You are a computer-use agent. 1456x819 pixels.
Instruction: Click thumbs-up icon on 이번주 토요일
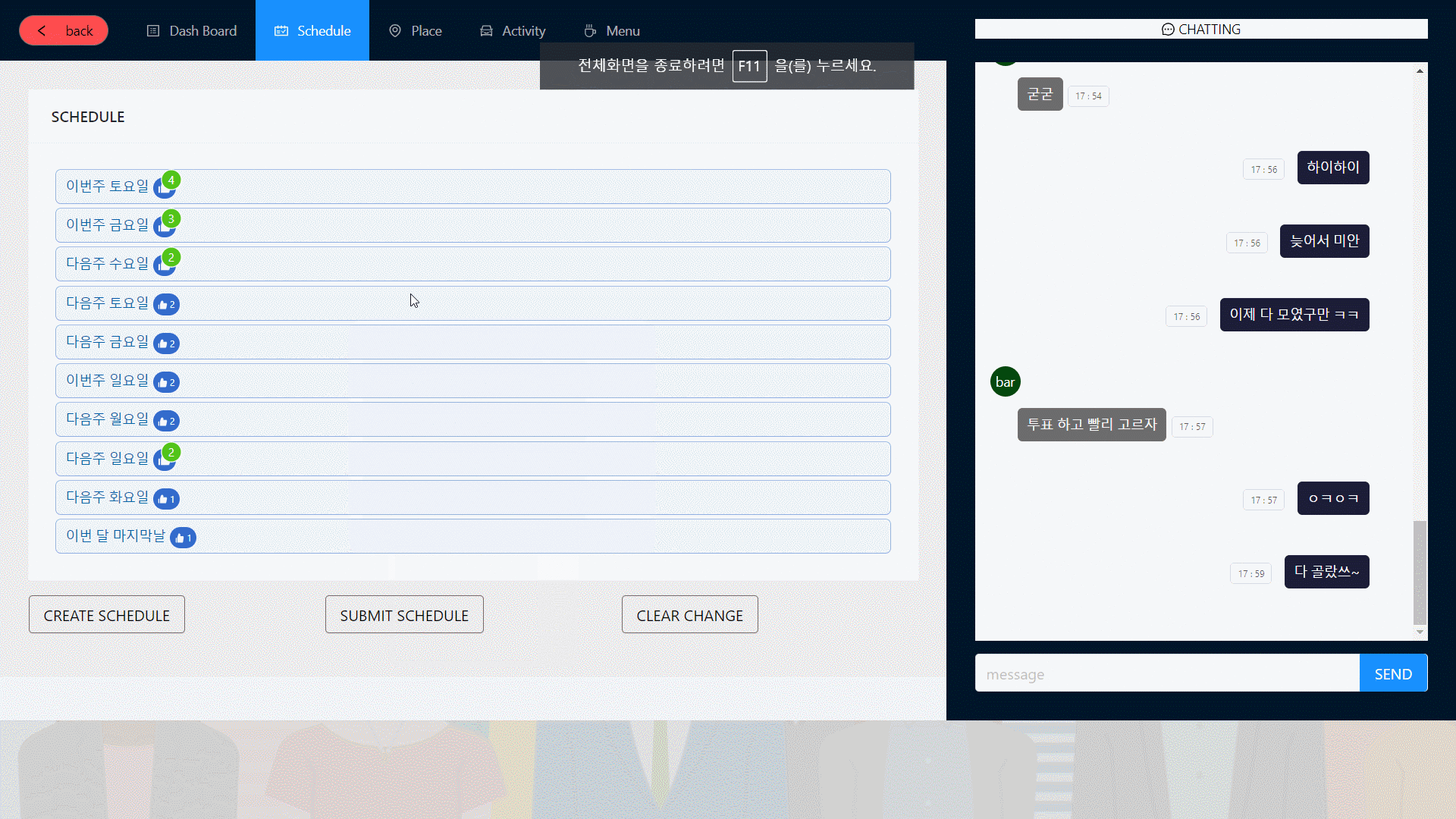tap(164, 188)
